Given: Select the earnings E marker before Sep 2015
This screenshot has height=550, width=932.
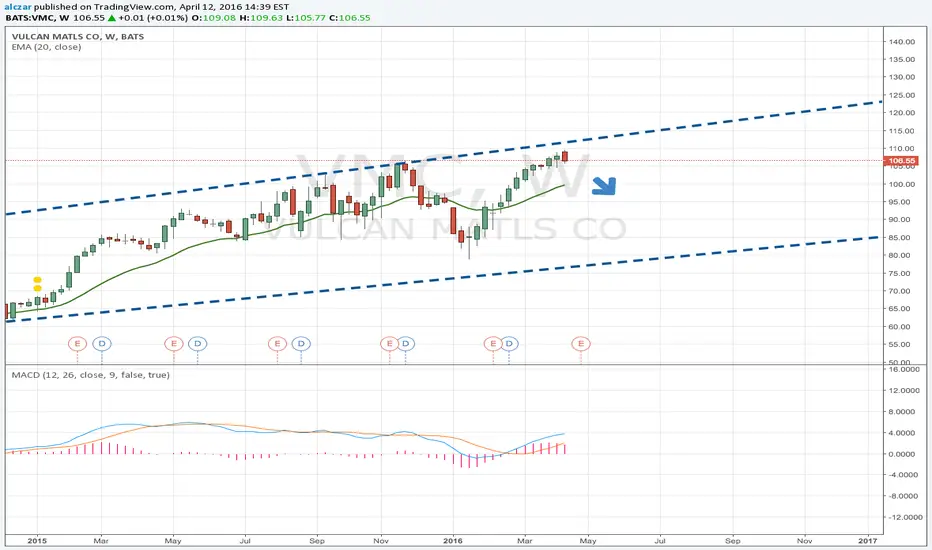Looking at the screenshot, I should click(x=277, y=344).
